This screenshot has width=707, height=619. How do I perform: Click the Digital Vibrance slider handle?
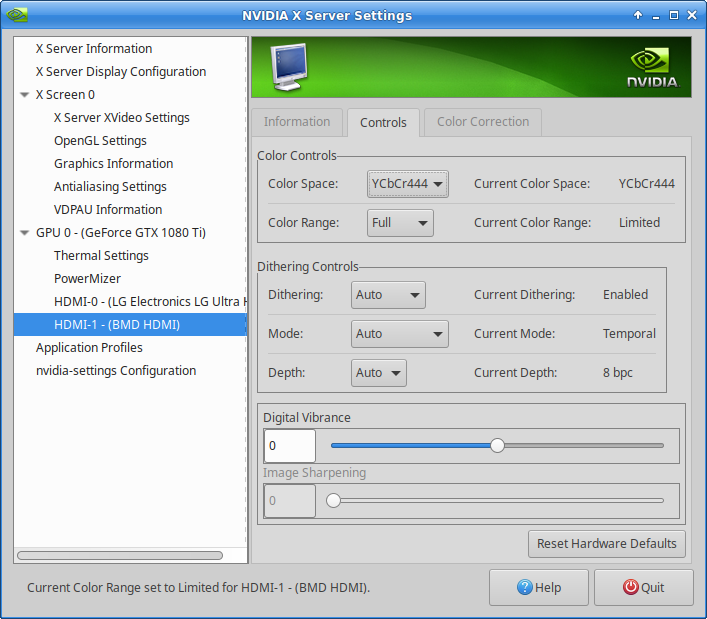[x=497, y=446]
